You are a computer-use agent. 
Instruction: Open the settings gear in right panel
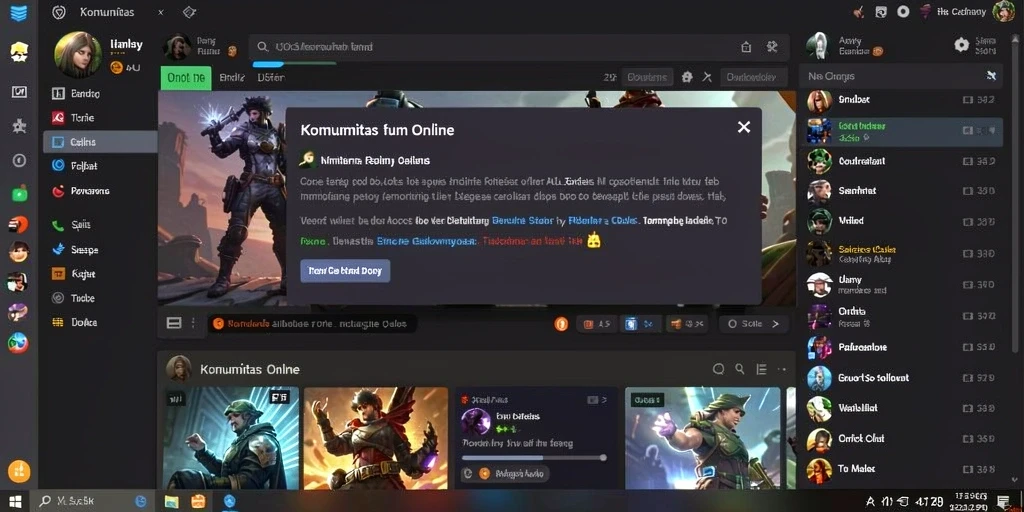pyautogui.click(x=961, y=44)
